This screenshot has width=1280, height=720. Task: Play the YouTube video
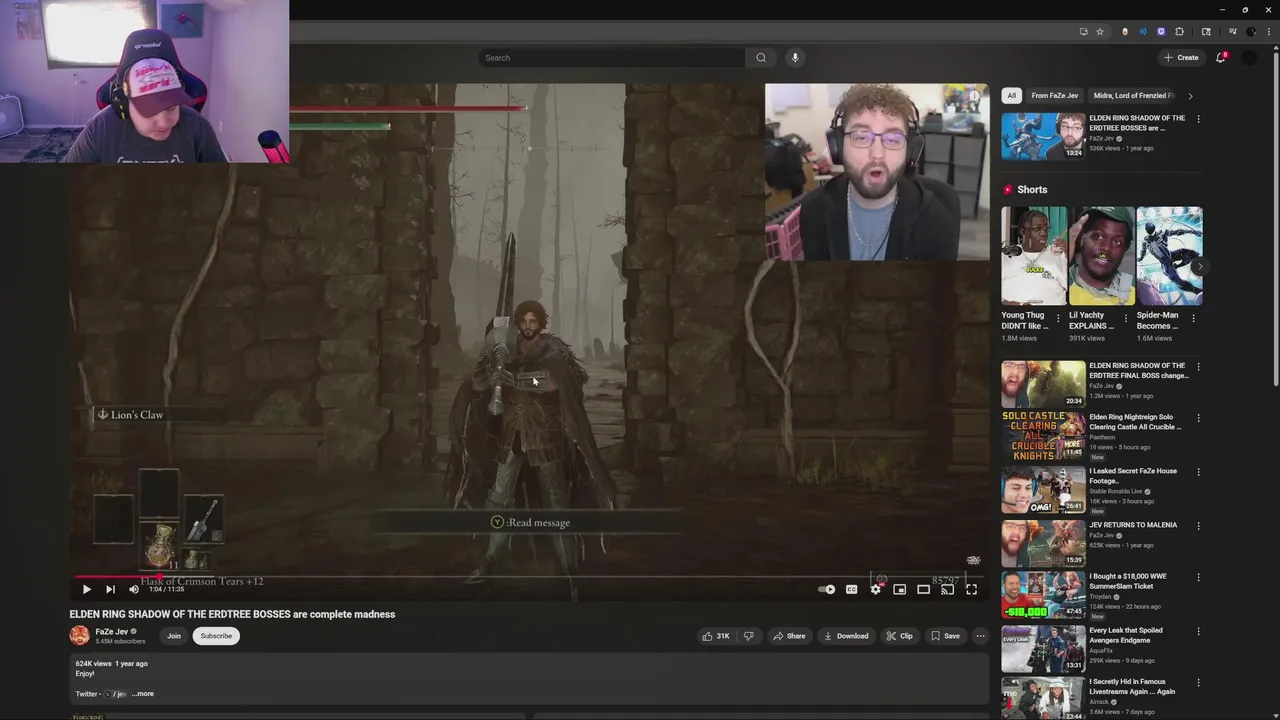point(86,589)
